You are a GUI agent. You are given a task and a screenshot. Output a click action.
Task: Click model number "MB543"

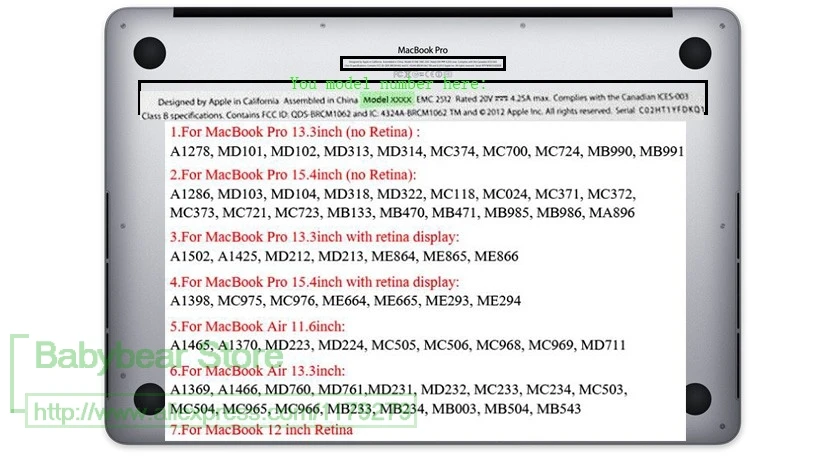559,409
